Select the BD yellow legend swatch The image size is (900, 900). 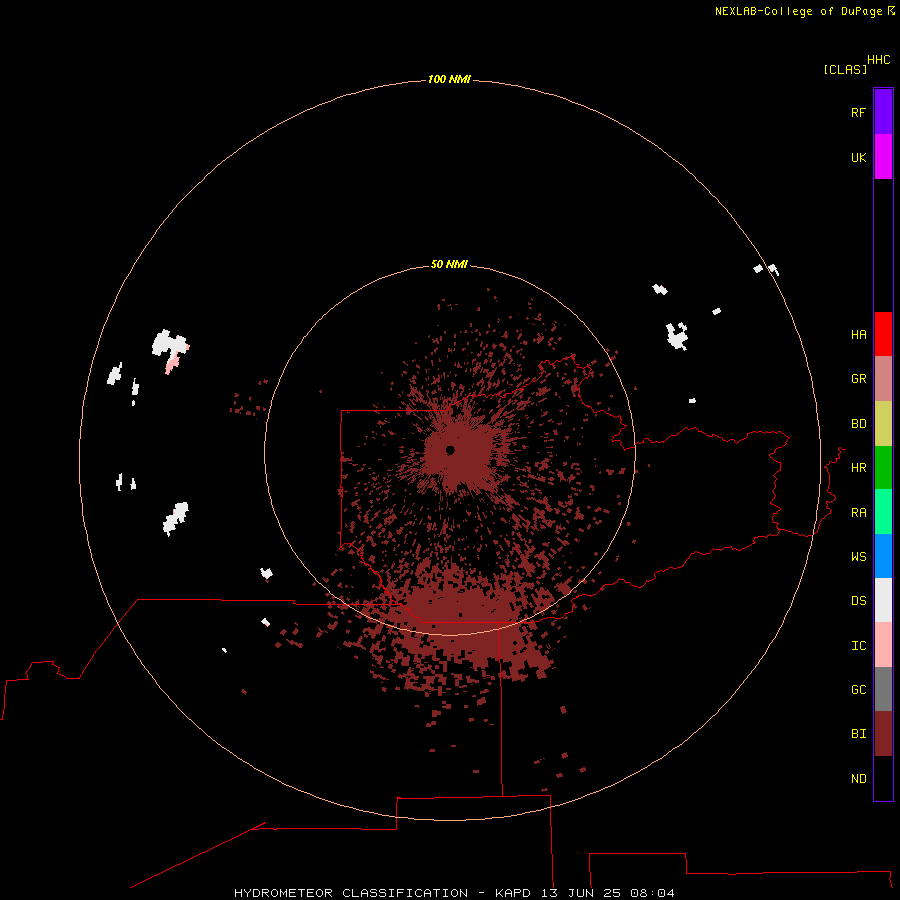pyautogui.click(x=883, y=424)
